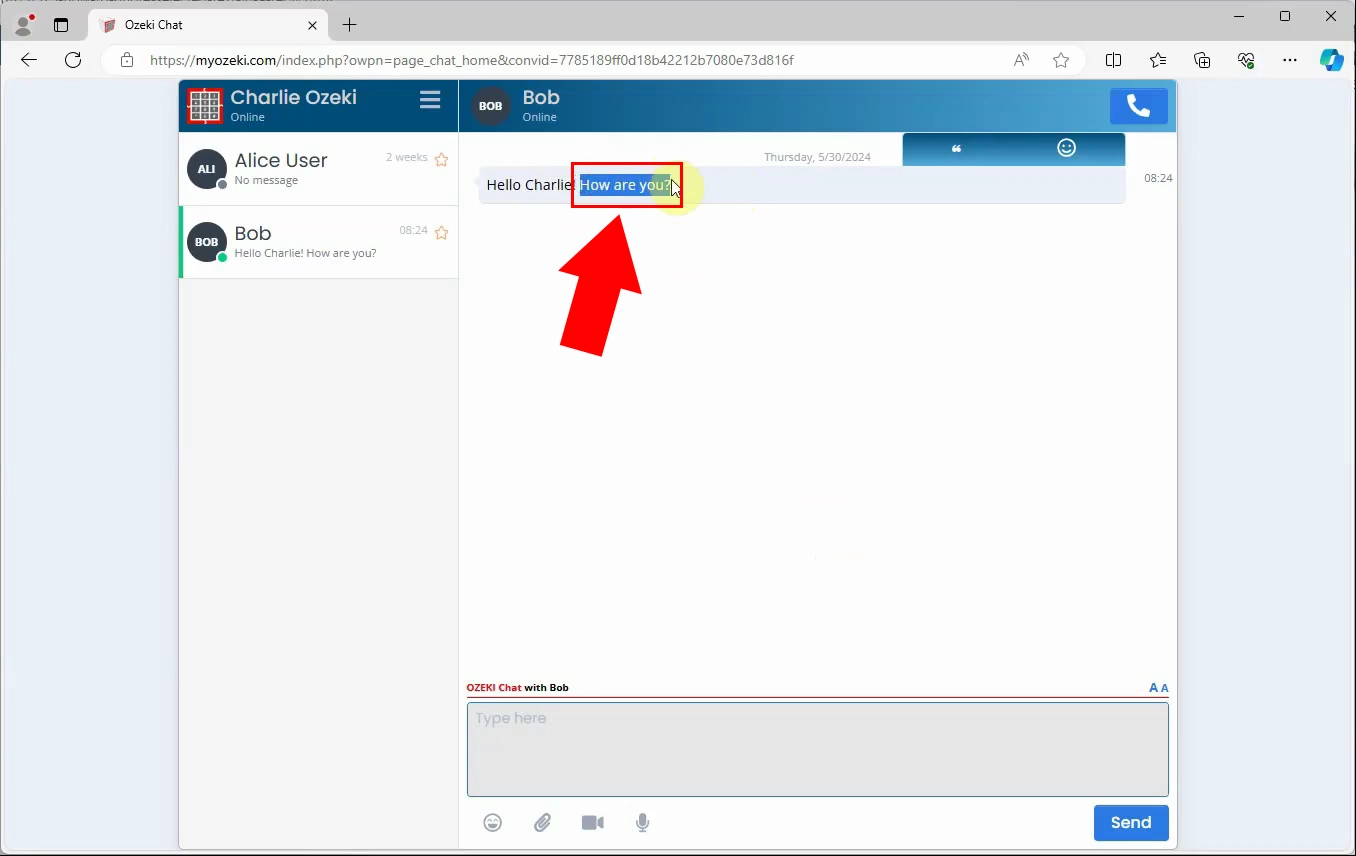Image resolution: width=1356 pixels, height=856 pixels.
Task: Select the Ozeki Chat browser tab
Action: (x=208, y=25)
